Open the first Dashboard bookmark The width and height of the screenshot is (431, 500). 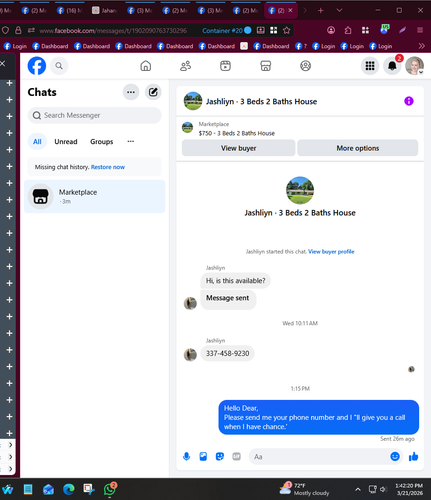(51, 46)
